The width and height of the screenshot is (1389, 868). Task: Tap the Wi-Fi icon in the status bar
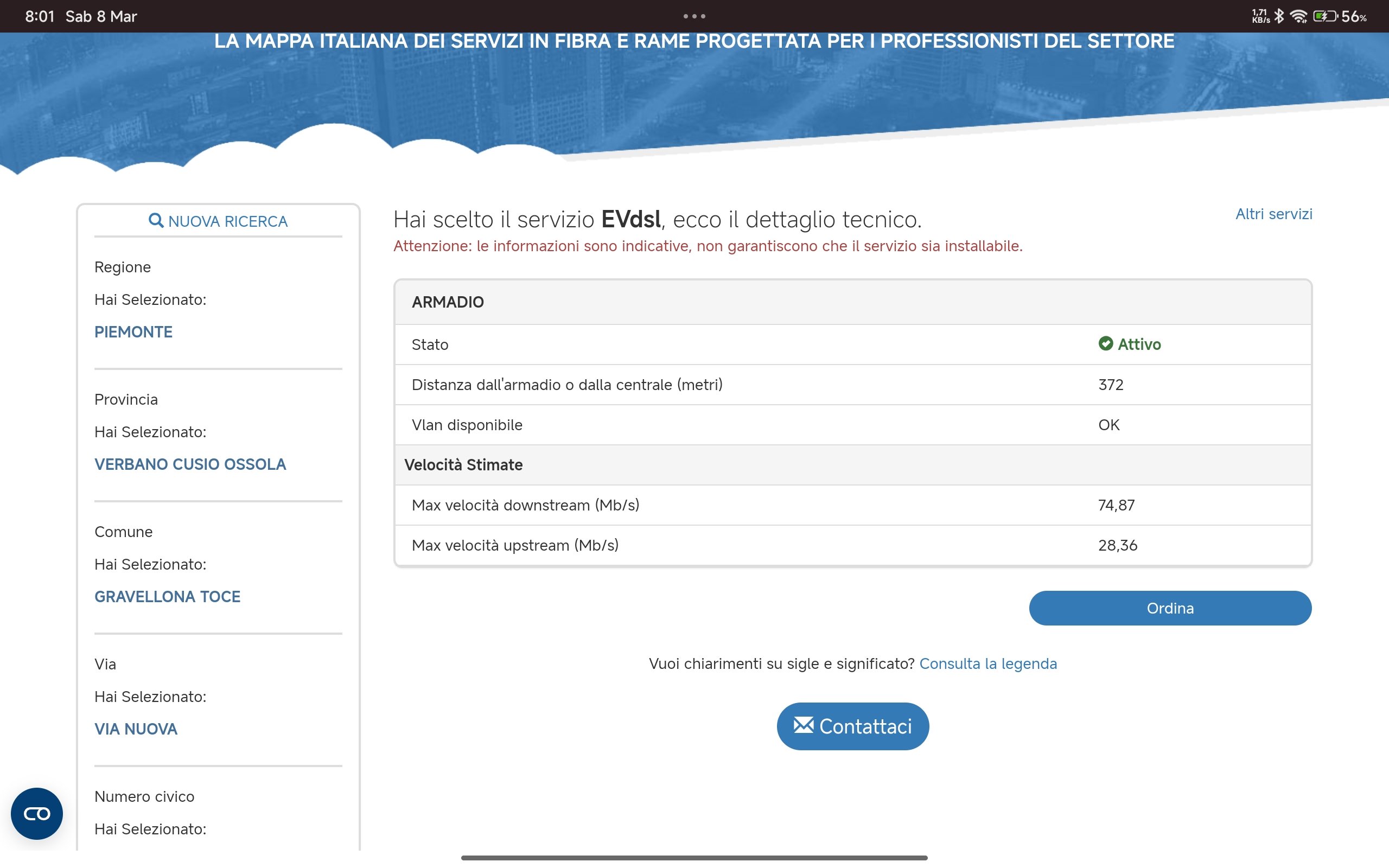point(1298,16)
